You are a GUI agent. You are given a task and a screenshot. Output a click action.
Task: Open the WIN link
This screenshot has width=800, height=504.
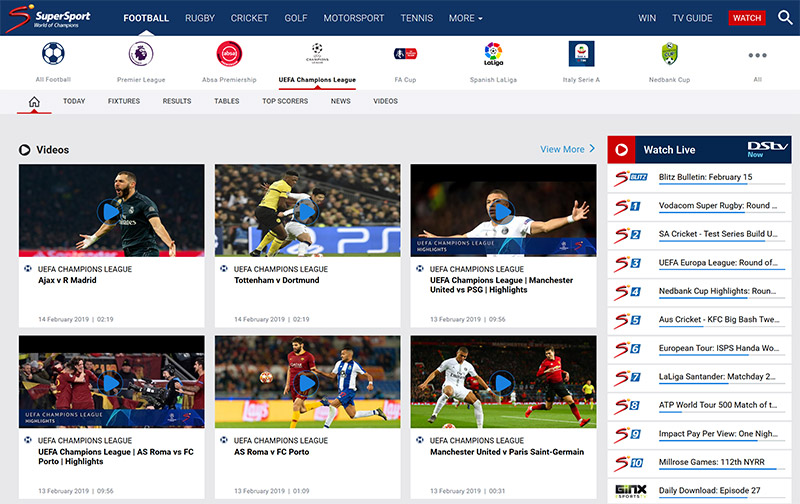647,18
